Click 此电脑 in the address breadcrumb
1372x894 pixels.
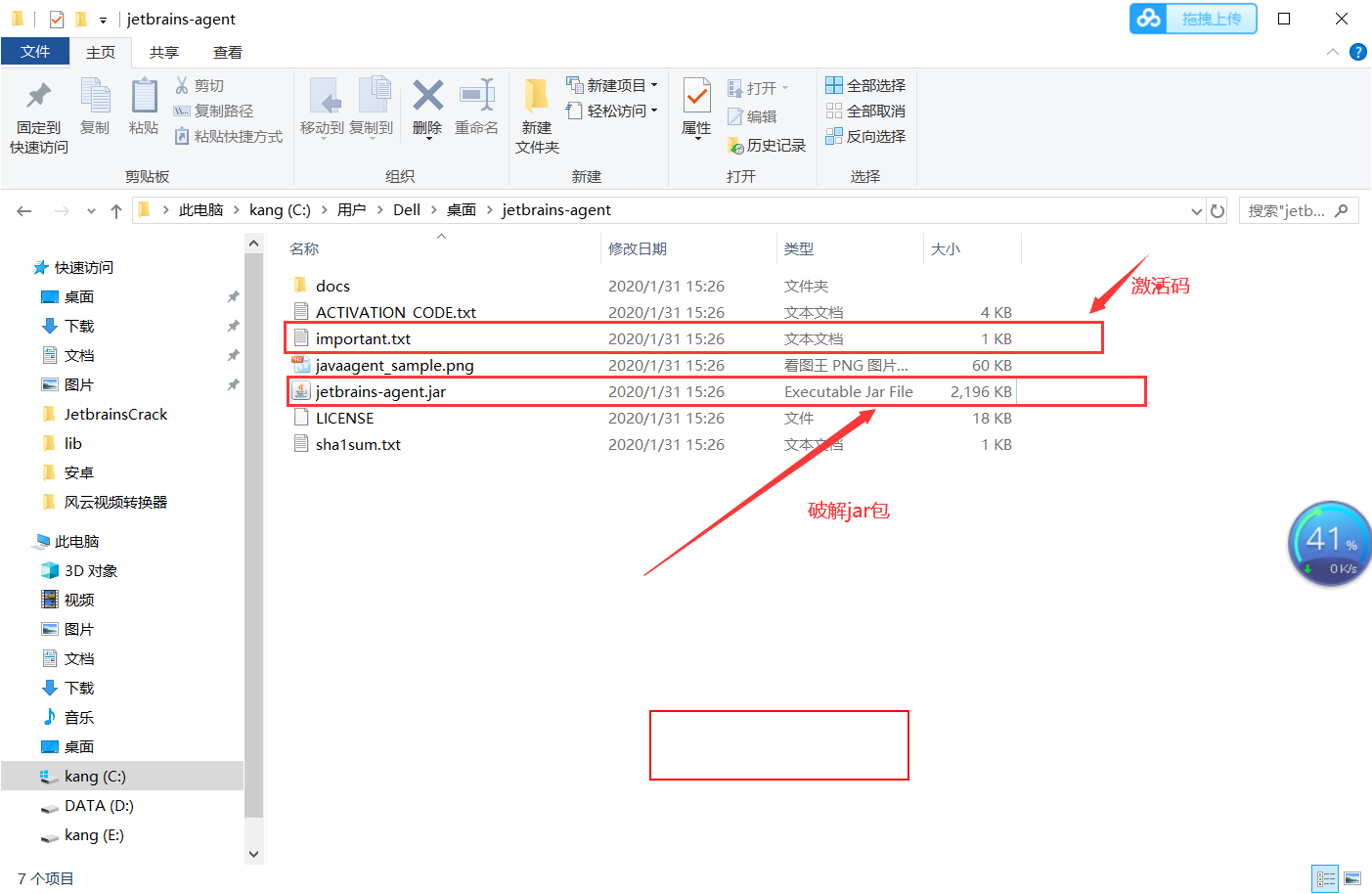[200, 210]
